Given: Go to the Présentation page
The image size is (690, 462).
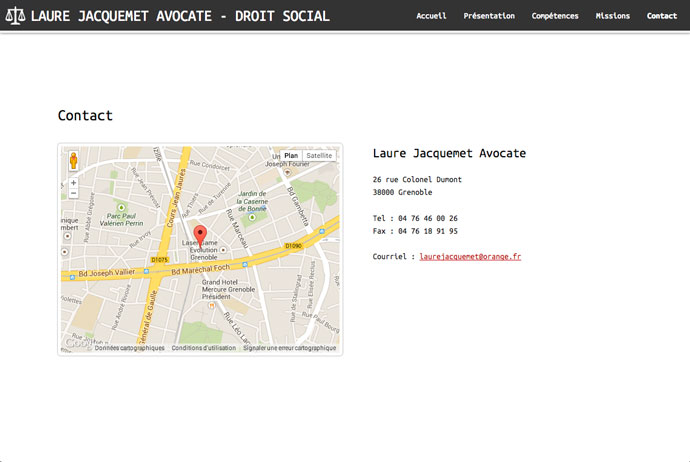Looking at the screenshot, I should (x=489, y=16).
